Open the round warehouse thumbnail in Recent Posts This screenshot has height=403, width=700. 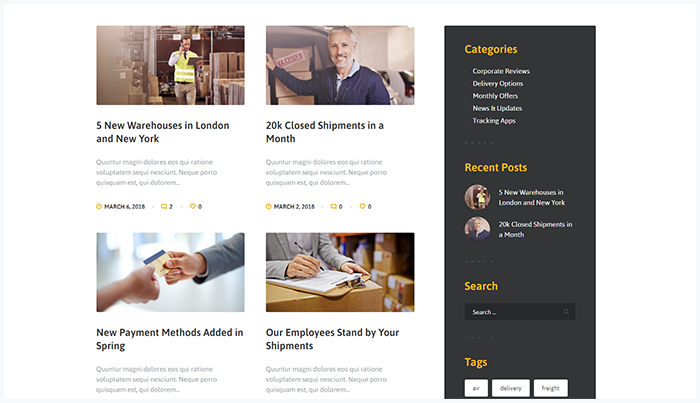(477, 197)
